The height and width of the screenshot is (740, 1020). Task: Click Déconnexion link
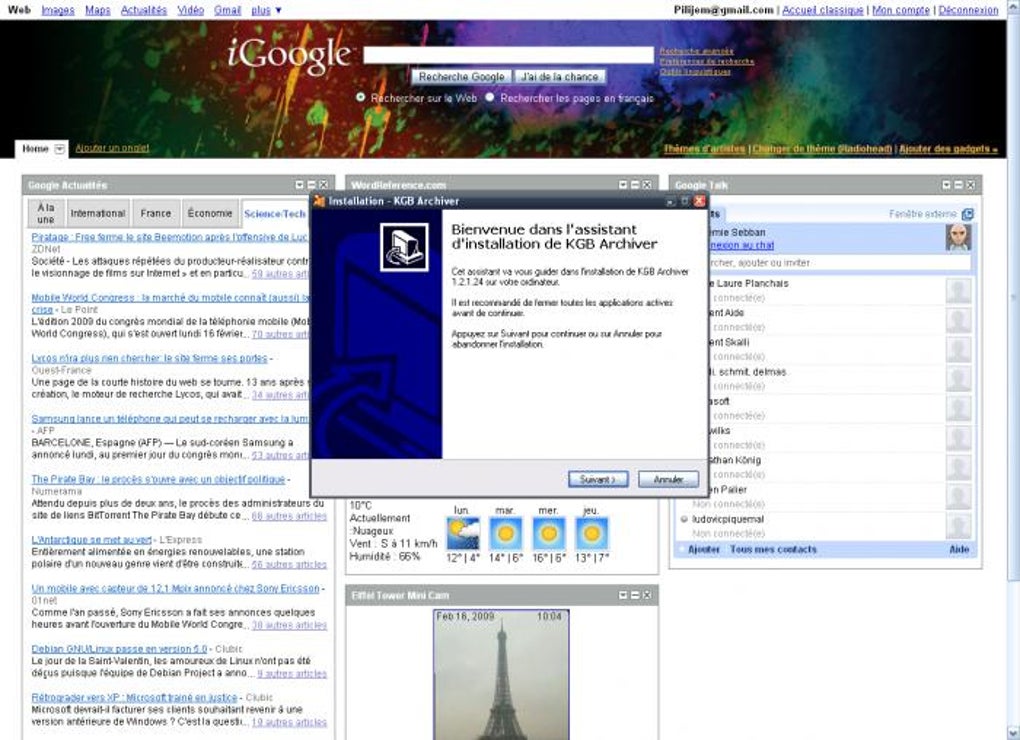[968, 10]
